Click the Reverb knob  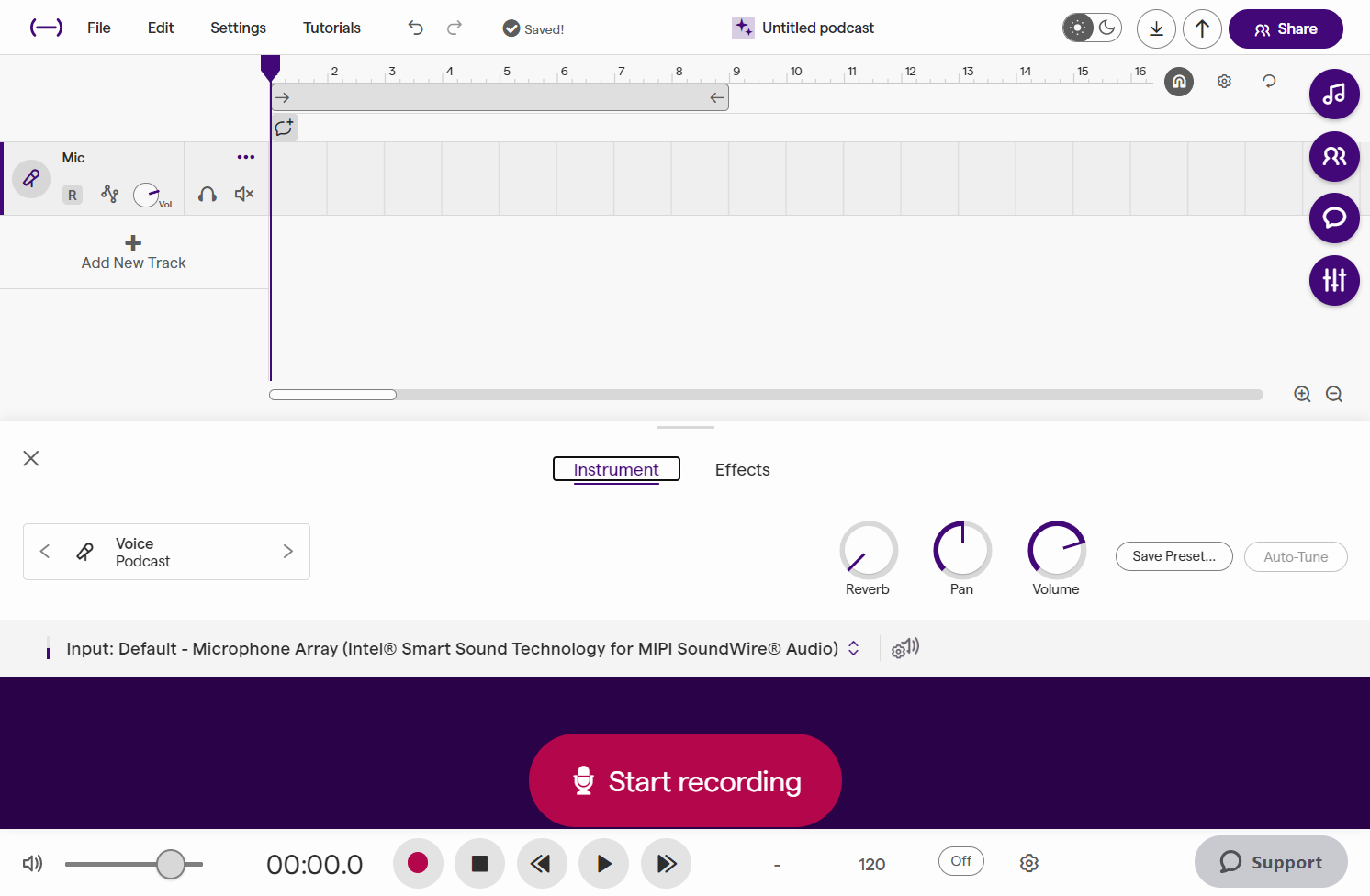(869, 550)
